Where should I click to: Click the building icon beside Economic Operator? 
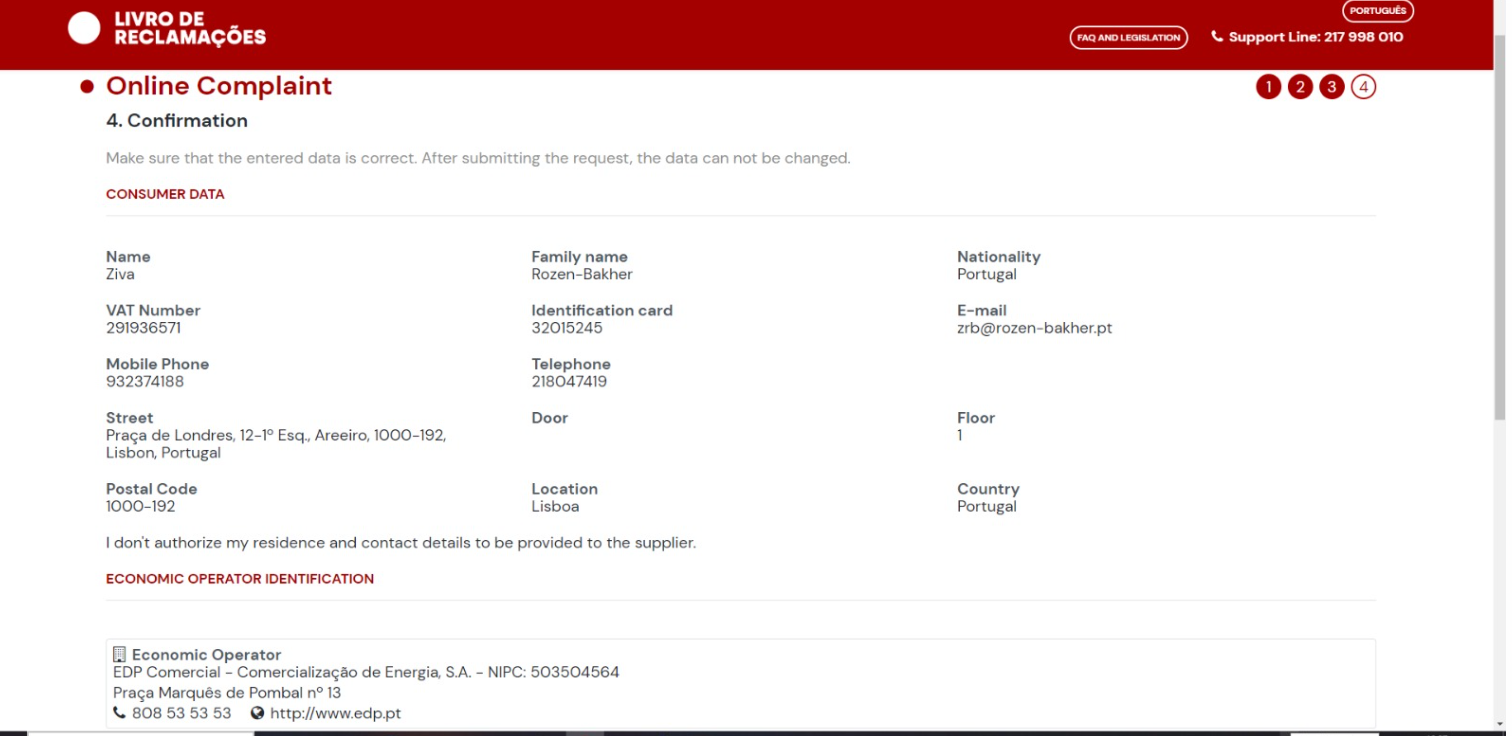pos(119,655)
